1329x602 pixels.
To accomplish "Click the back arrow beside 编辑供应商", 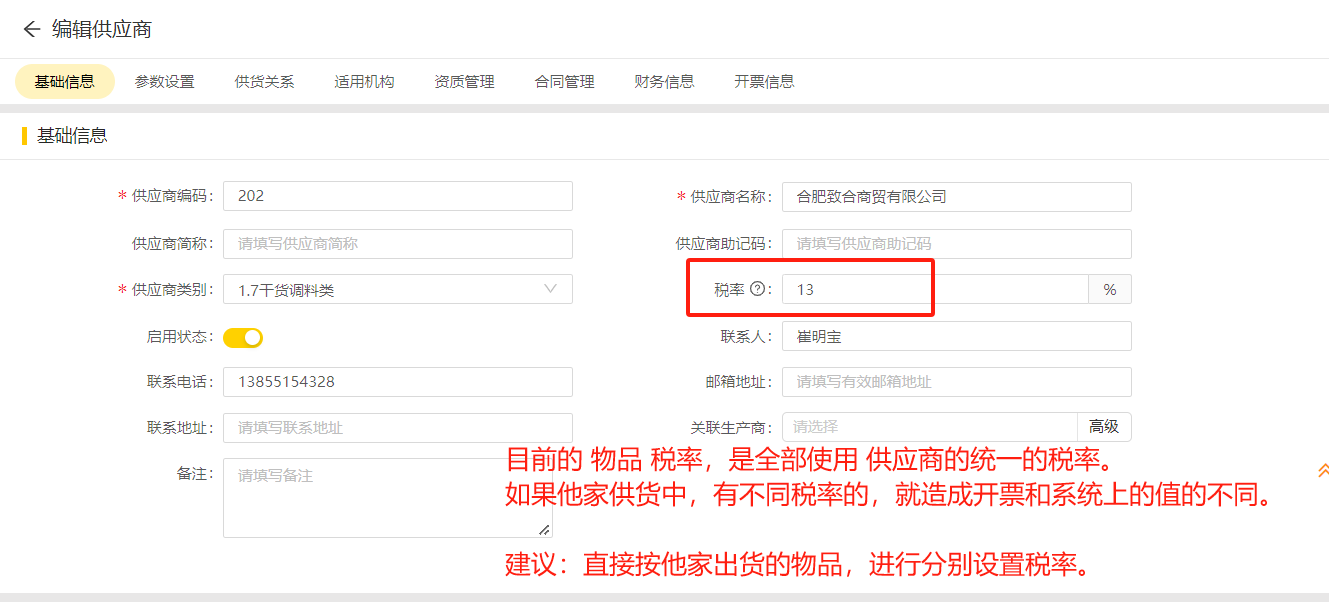I will 31,29.
